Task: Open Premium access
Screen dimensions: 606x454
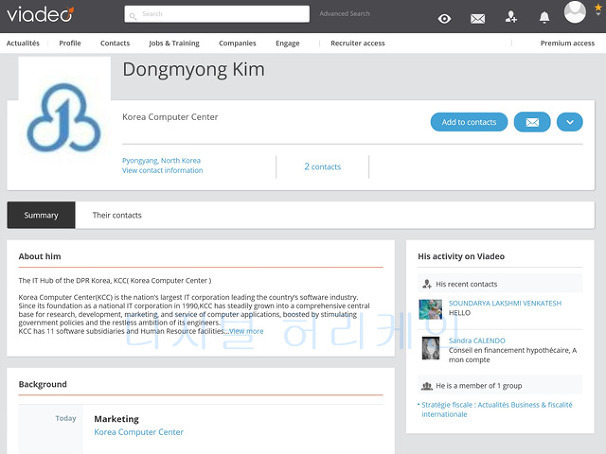Action: [x=567, y=43]
